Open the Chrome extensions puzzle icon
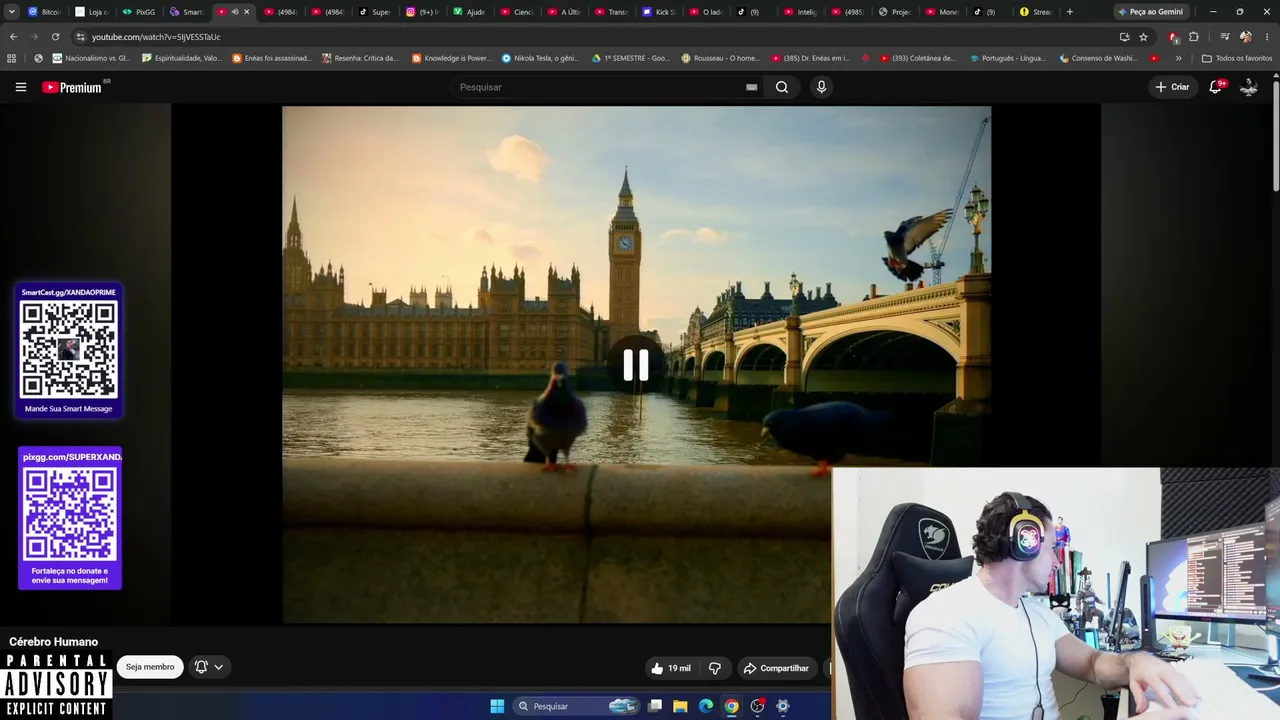Viewport: 1280px width, 720px height. [x=1194, y=37]
